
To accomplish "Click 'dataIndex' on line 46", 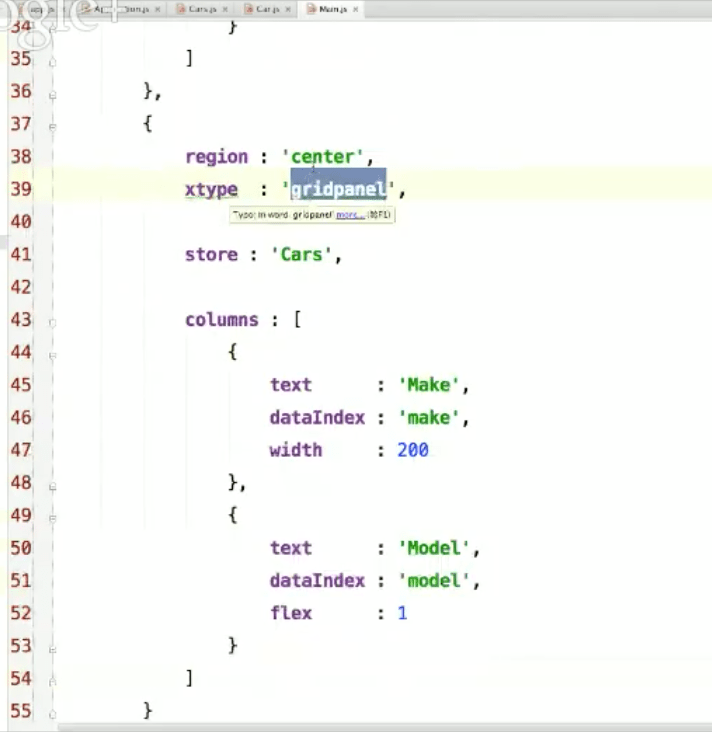I will [317, 417].
